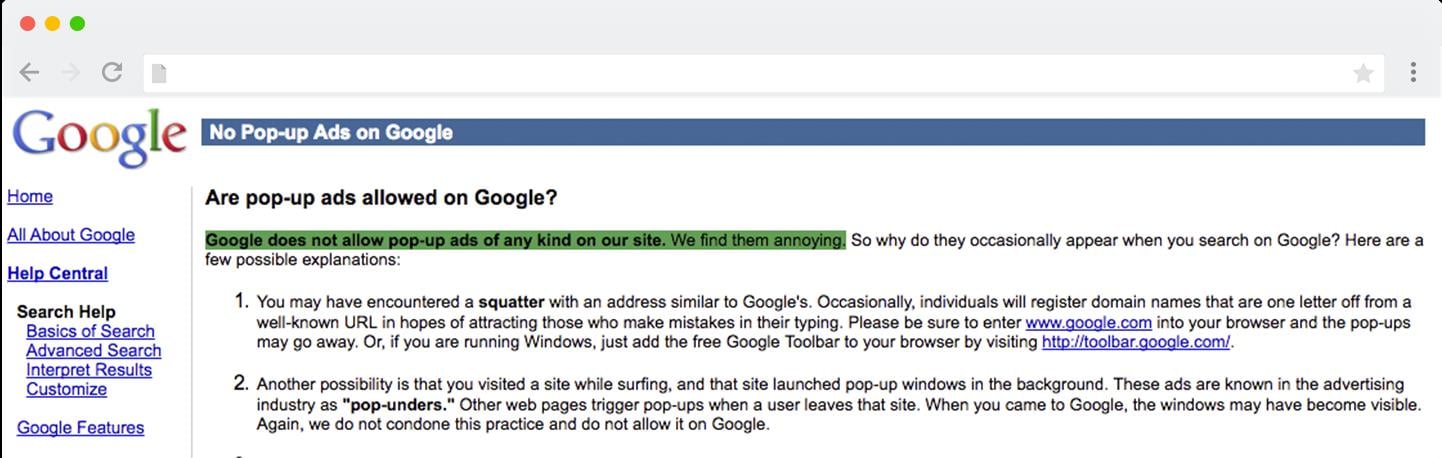Open the browser three-dot menu
The image size is (1442, 458).
[1413, 72]
